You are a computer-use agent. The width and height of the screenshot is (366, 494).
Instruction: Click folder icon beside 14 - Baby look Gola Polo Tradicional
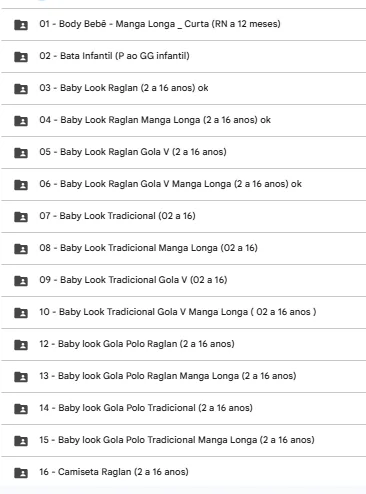pyautogui.click(x=21, y=409)
